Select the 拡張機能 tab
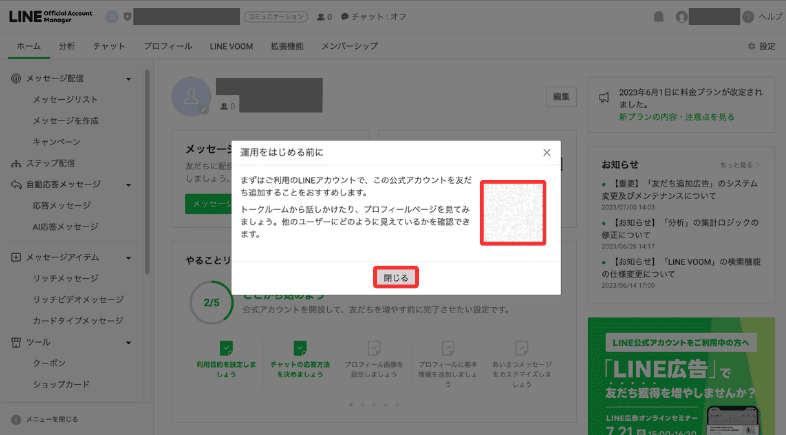 pos(287,46)
